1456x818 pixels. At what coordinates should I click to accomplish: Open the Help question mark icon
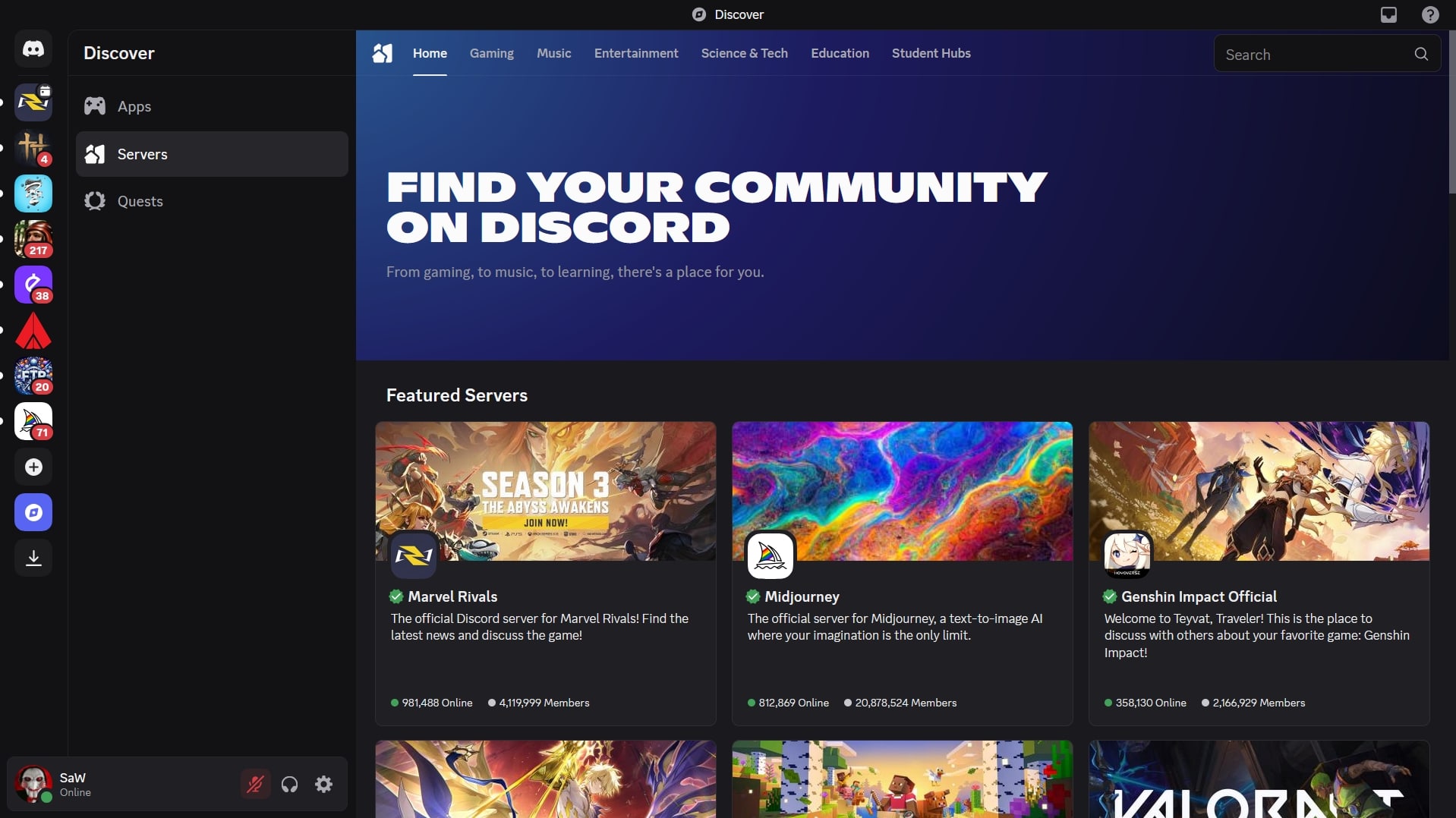tap(1430, 14)
